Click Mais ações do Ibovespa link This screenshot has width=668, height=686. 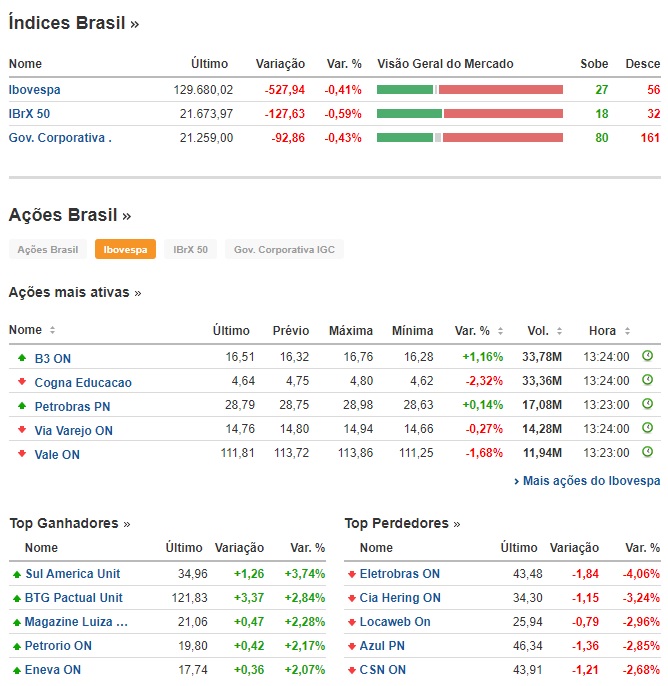pyautogui.click(x=587, y=481)
